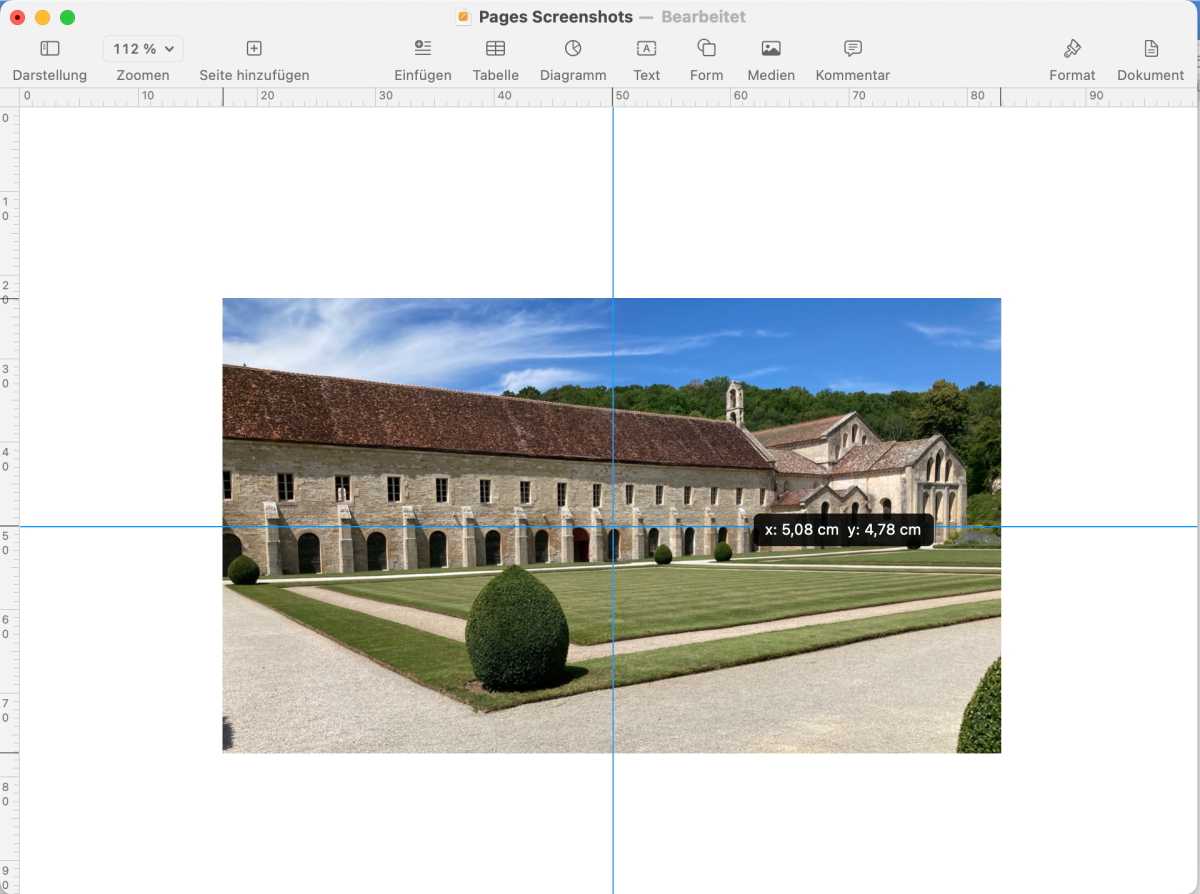
Task: Click the 'Pages Screenshots' document title
Action: tap(556, 17)
